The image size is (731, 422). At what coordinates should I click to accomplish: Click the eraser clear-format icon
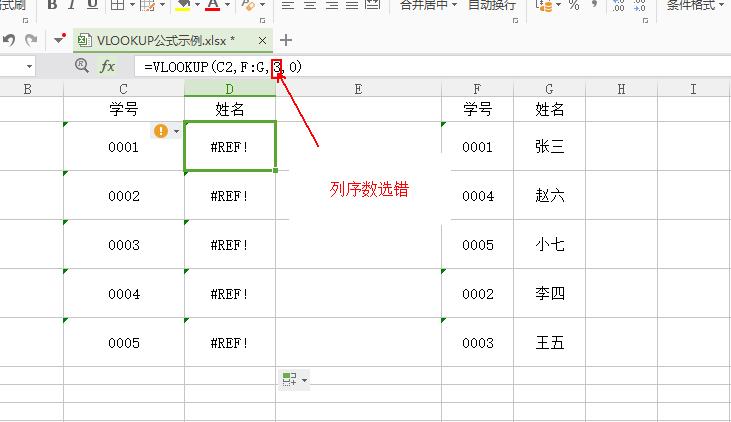point(248,5)
